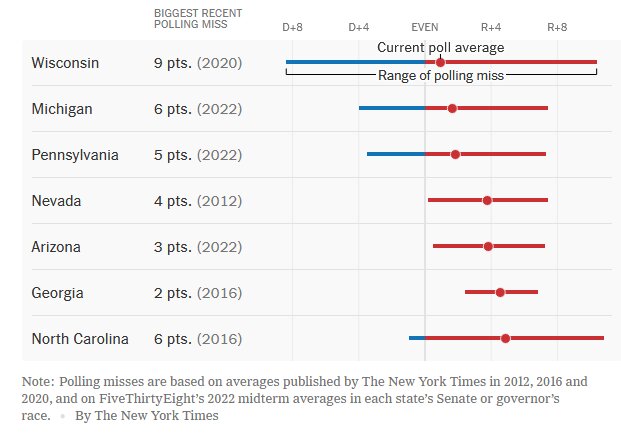Click the "By The New York Times" credit
The width and height of the screenshot is (621, 436).
pos(146,416)
